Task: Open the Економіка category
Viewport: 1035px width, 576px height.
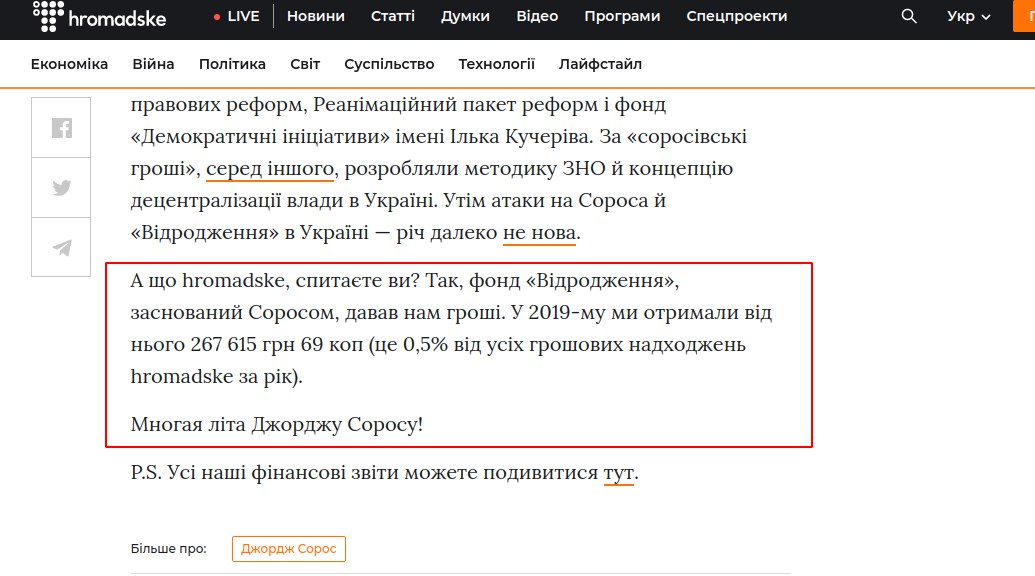Action: pos(69,64)
